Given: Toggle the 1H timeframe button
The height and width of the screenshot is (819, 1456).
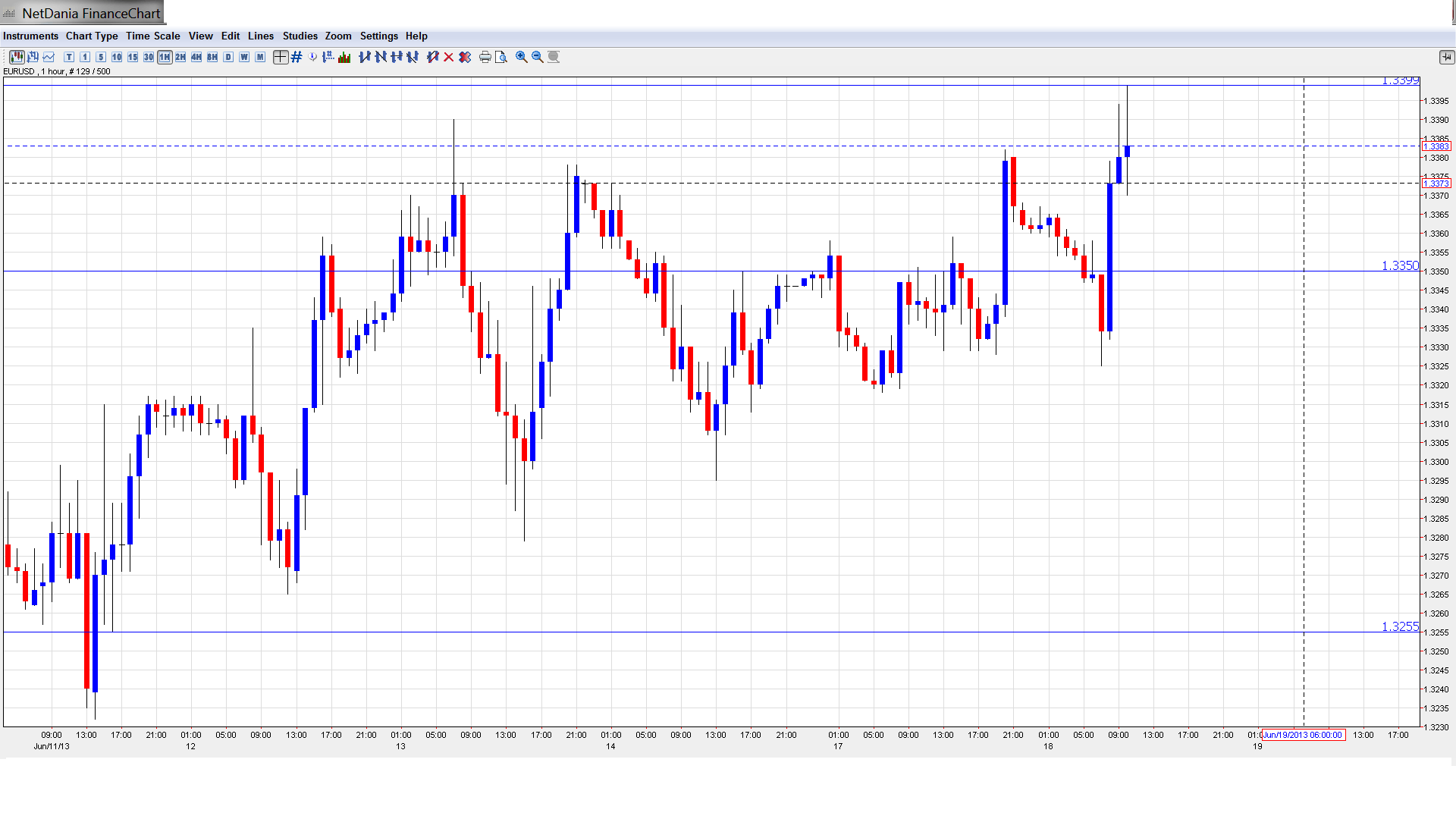Looking at the screenshot, I should coord(165,57).
